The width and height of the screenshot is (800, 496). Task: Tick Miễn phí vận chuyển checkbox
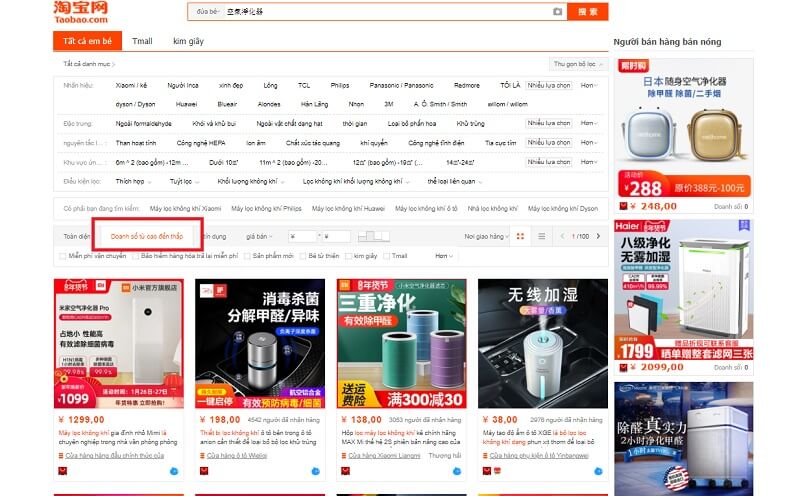tap(63, 256)
